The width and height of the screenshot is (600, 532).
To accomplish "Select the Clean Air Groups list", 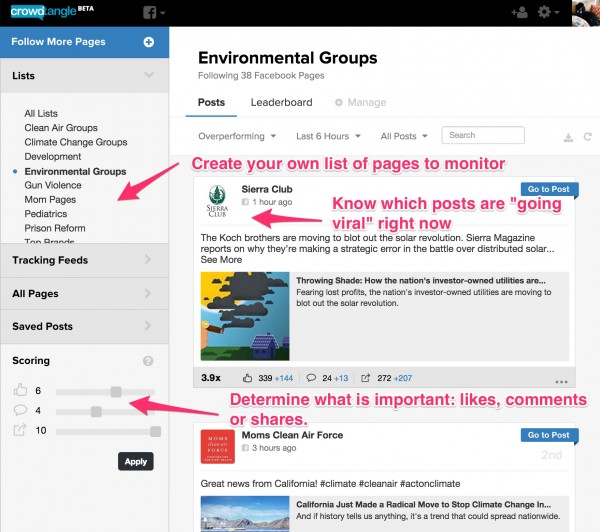I will 61,128.
